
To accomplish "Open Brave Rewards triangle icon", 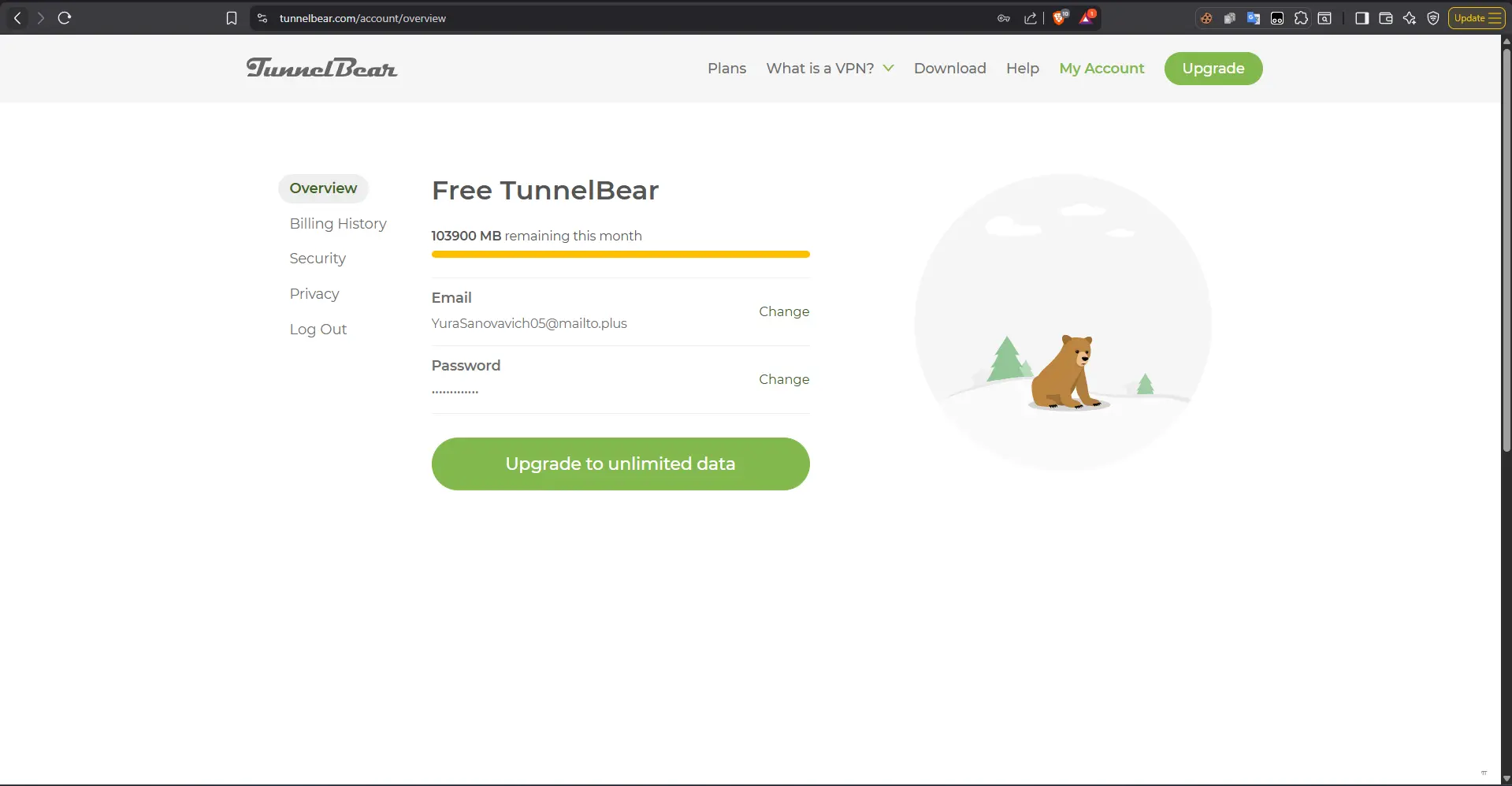I will point(1087,17).
